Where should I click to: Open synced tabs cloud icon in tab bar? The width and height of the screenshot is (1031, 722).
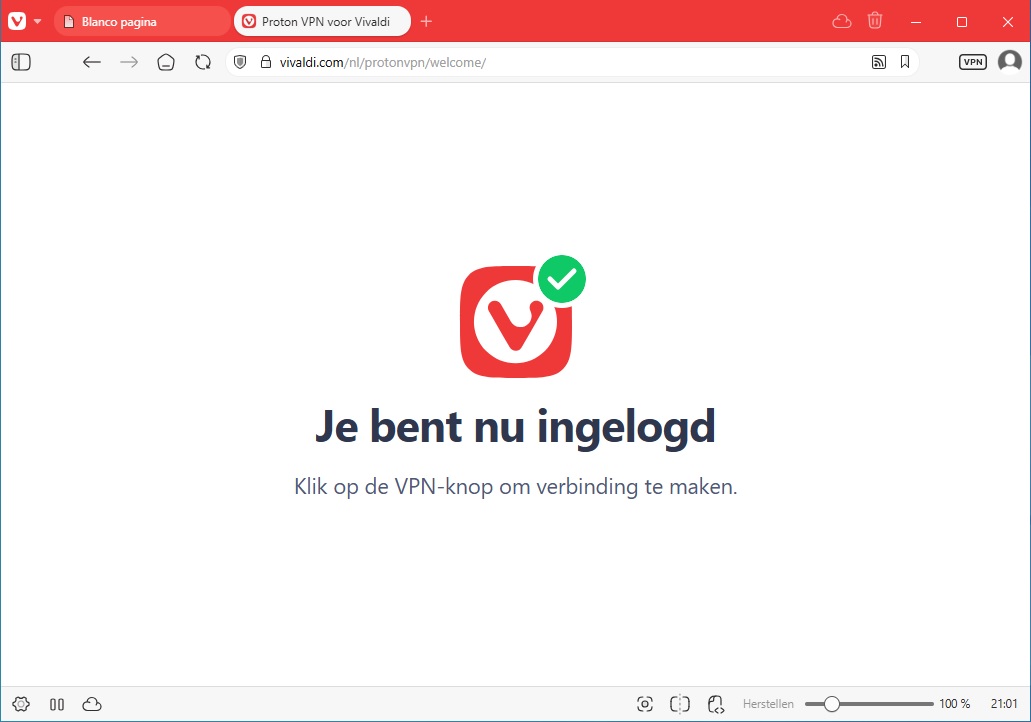click(x=841, y=21)
